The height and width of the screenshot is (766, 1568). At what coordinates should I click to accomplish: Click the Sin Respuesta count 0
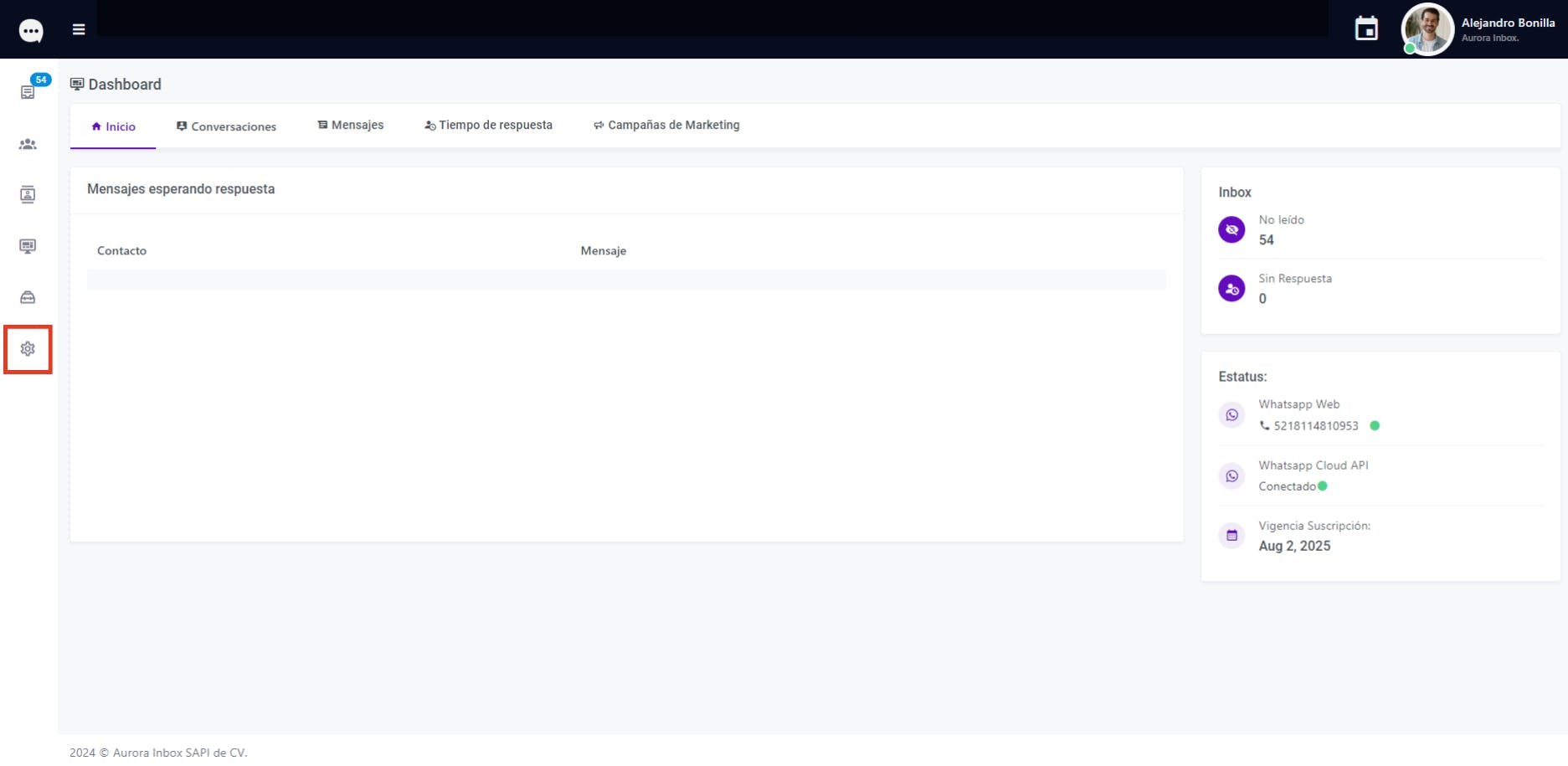(1262, 299)
